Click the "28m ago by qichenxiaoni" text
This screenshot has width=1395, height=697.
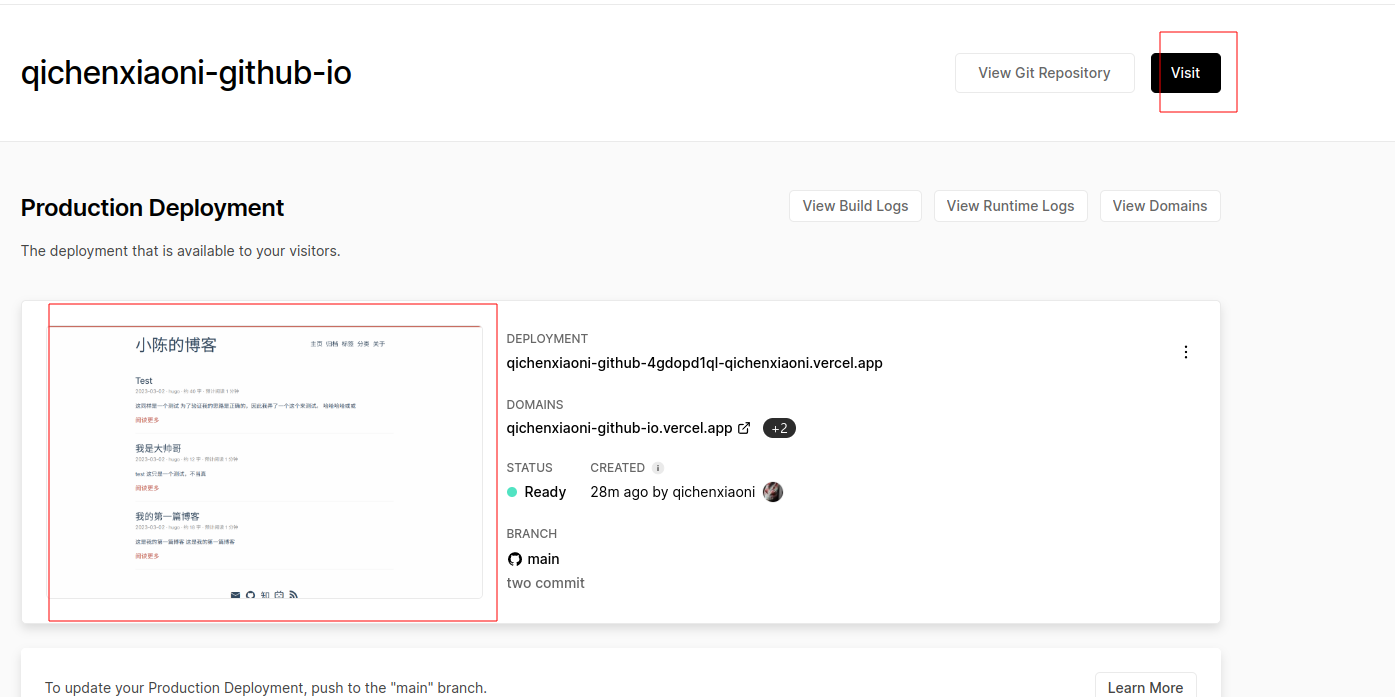click(x=673, y=492)
